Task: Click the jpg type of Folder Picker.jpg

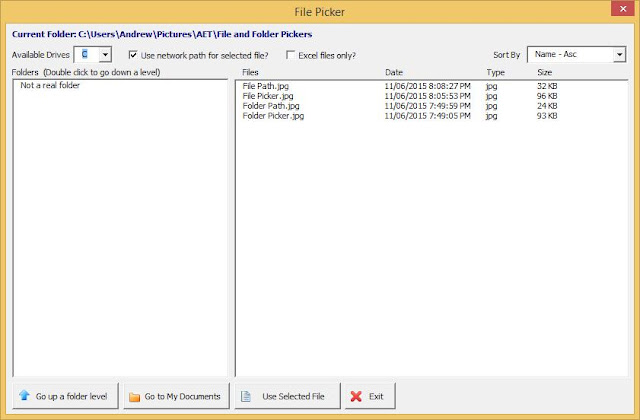Action: click(x=491, y=116)
